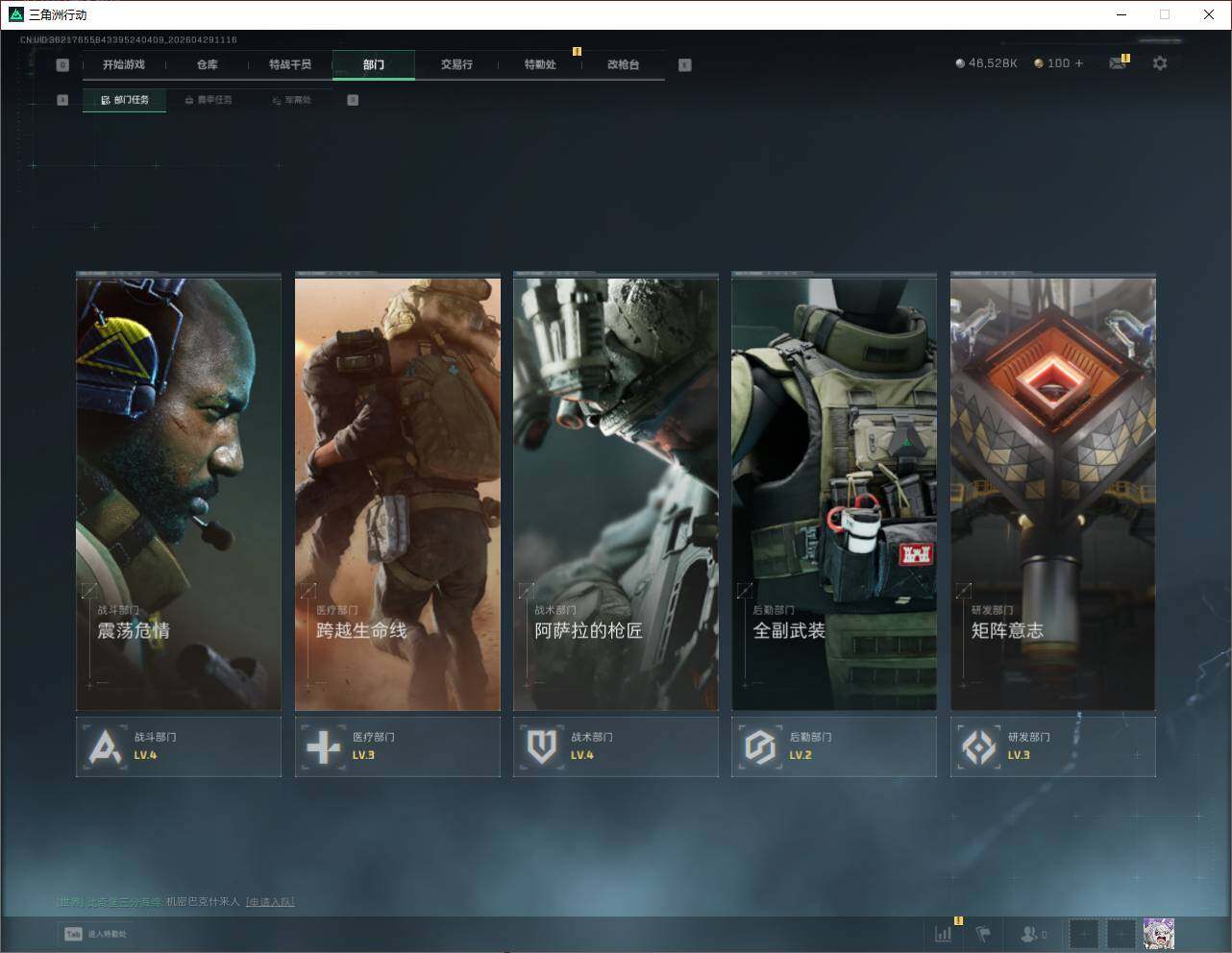Open the statistics bar-chart icon

point(945,934)
